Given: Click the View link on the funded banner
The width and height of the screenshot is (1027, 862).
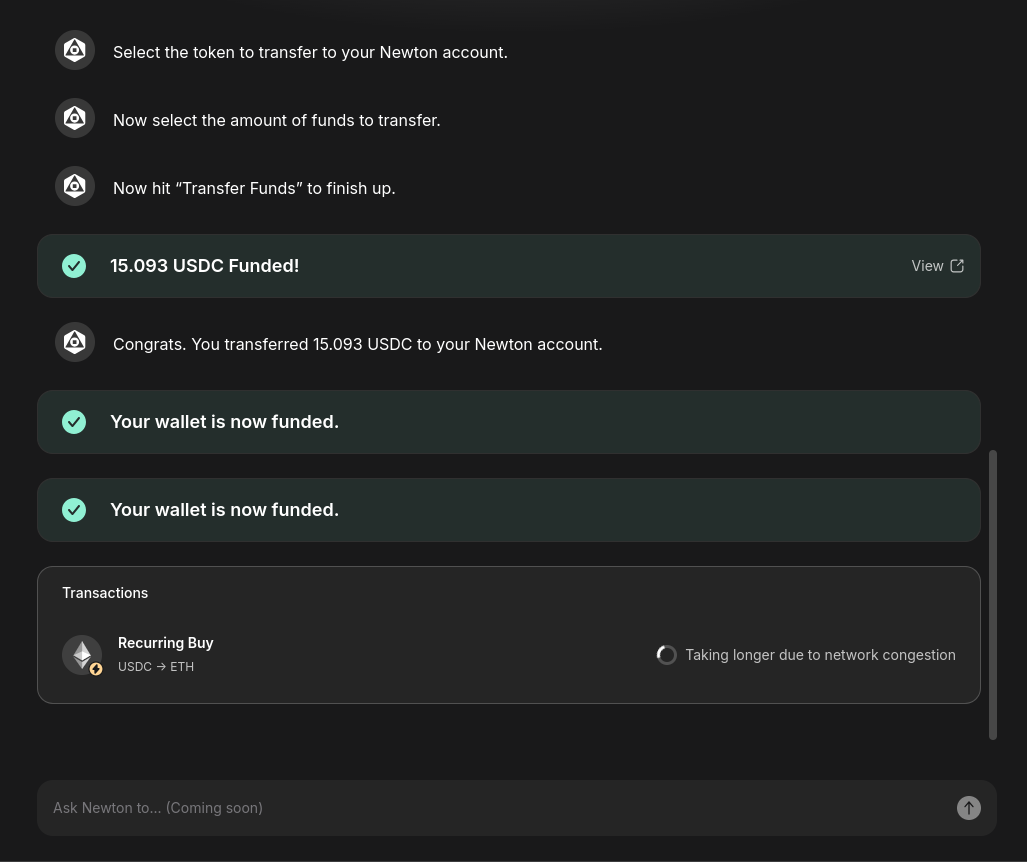Looking at the screenshot, I should point(927,266).
